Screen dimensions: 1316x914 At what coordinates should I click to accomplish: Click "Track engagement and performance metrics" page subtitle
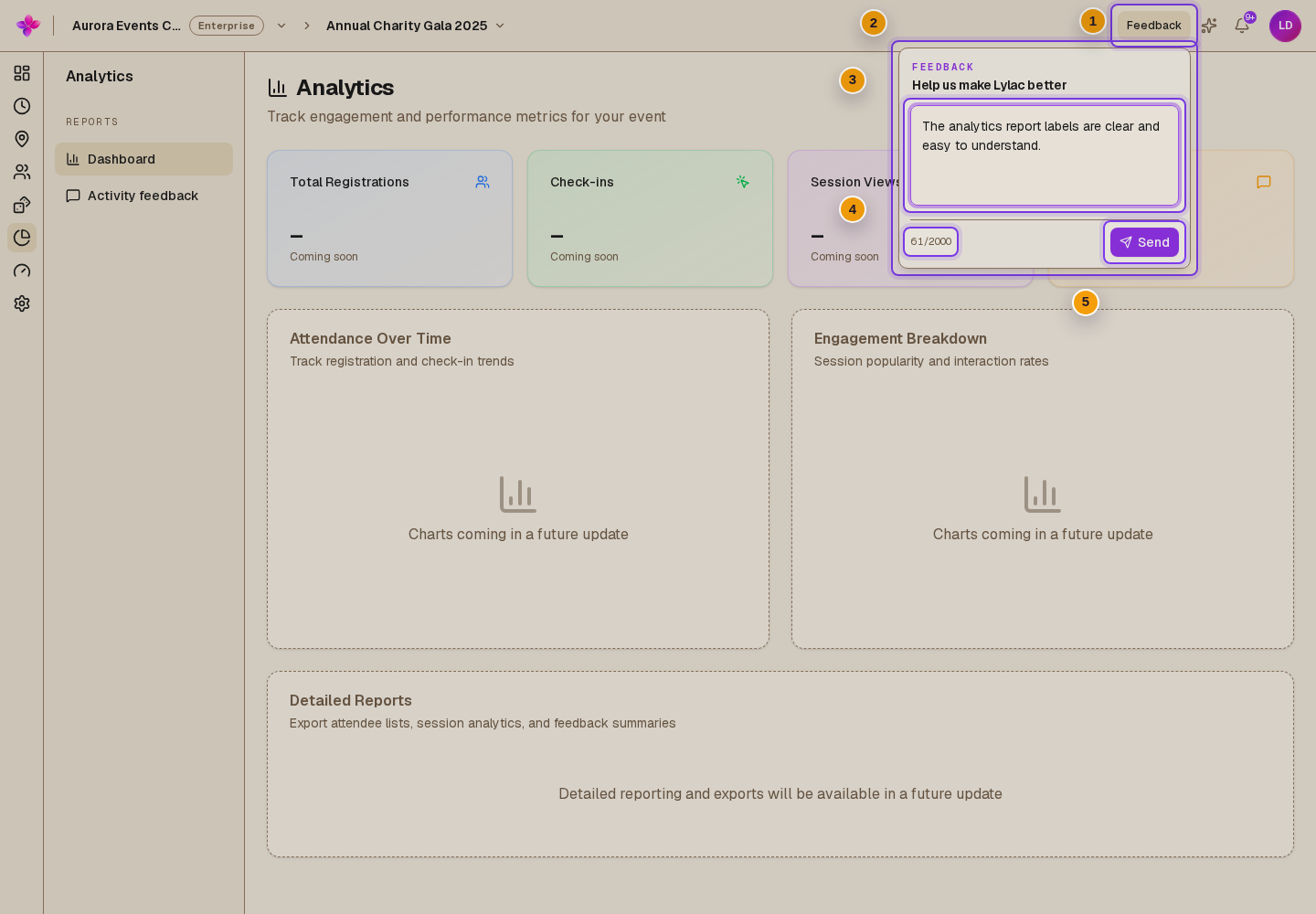(466, 117)
